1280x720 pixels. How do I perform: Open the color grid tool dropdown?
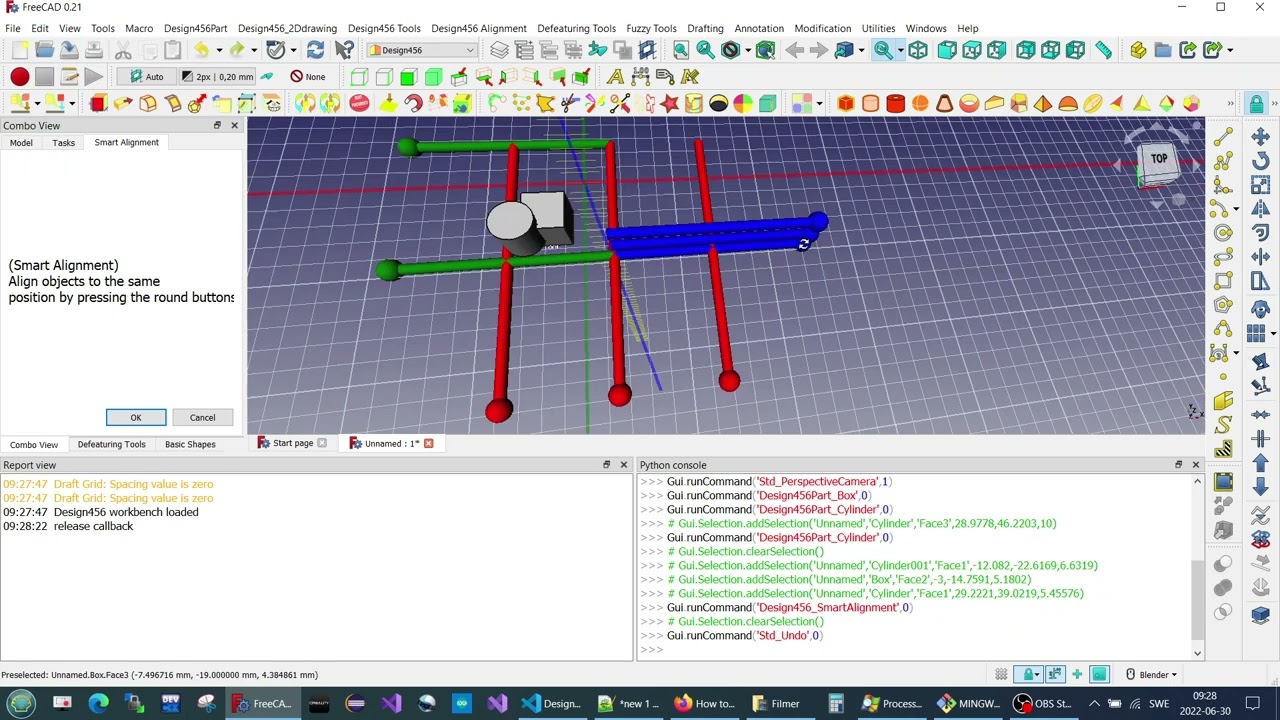(x=818, y=103)
